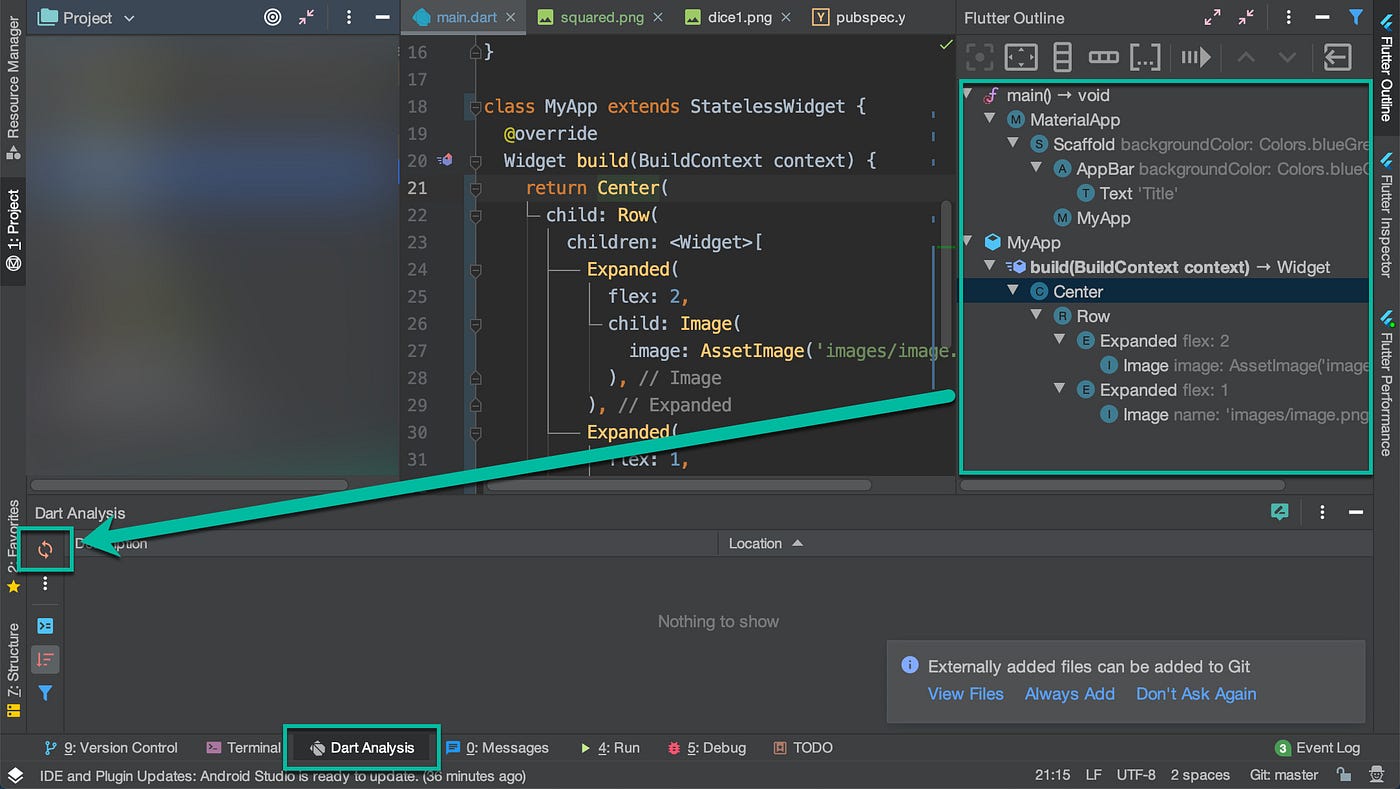Viewport: 1400px width, 789px height.
Task: Click the Always Add link in Git notification
Action: 1069,693
